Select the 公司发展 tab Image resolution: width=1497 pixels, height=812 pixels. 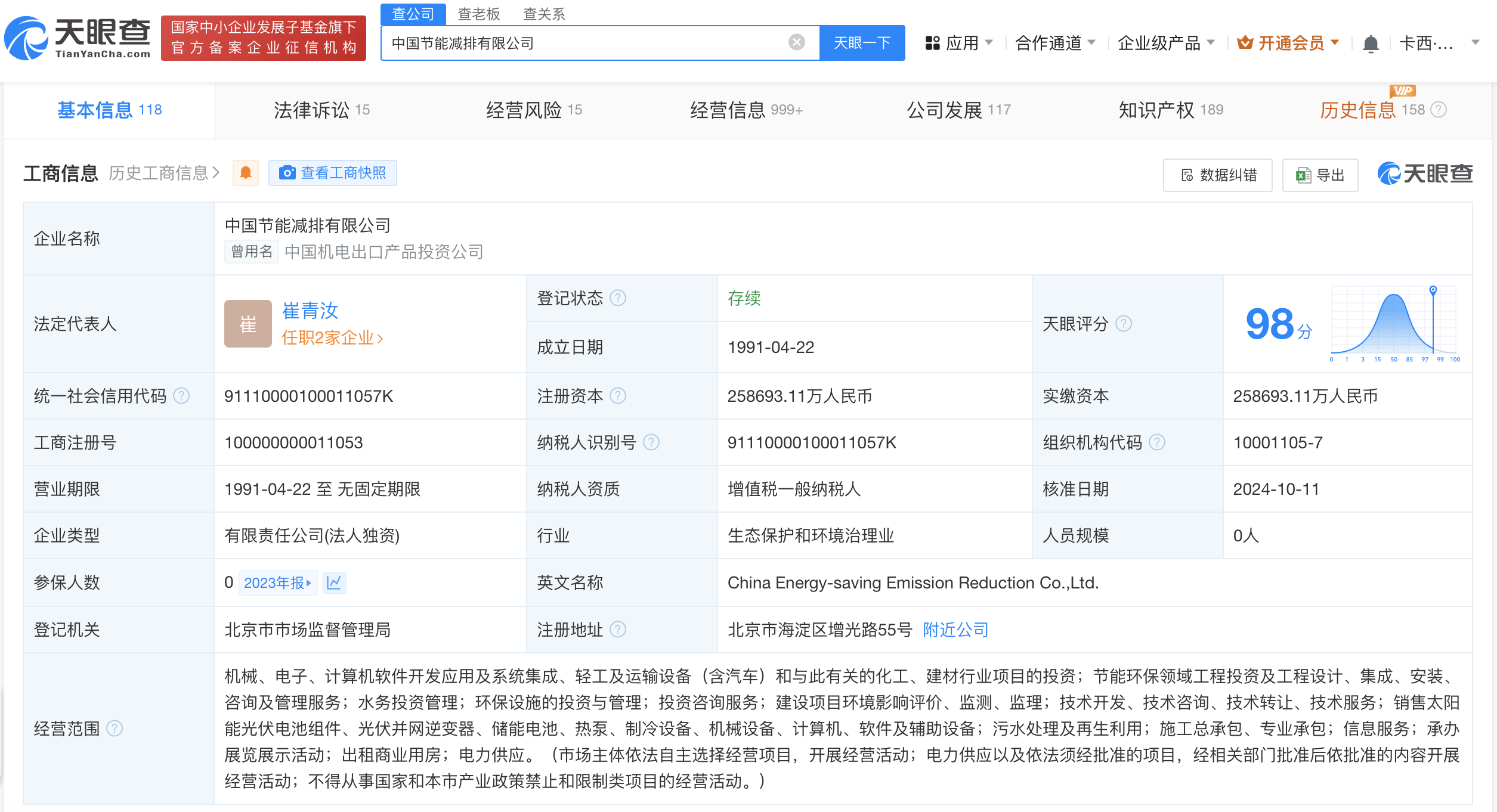pyautogui.click(x=958, y=110)
